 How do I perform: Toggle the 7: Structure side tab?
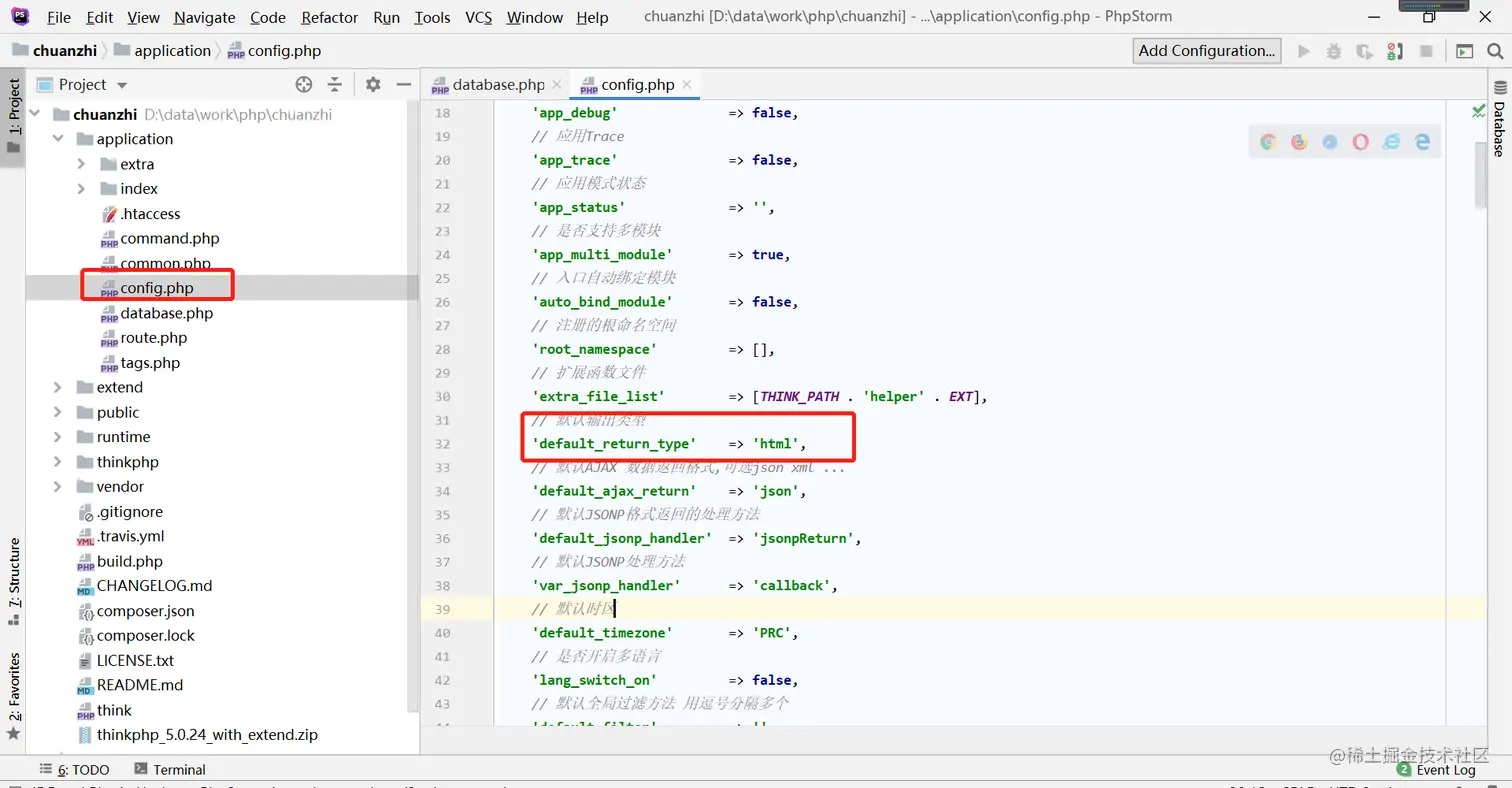[x=13, y=582]
